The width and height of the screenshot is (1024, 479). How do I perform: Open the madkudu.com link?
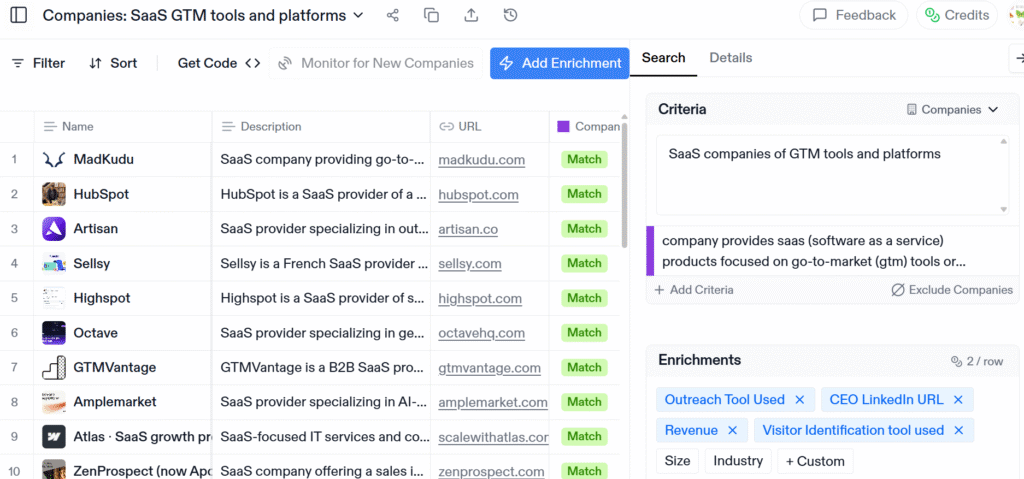click(x=481, y=160)
